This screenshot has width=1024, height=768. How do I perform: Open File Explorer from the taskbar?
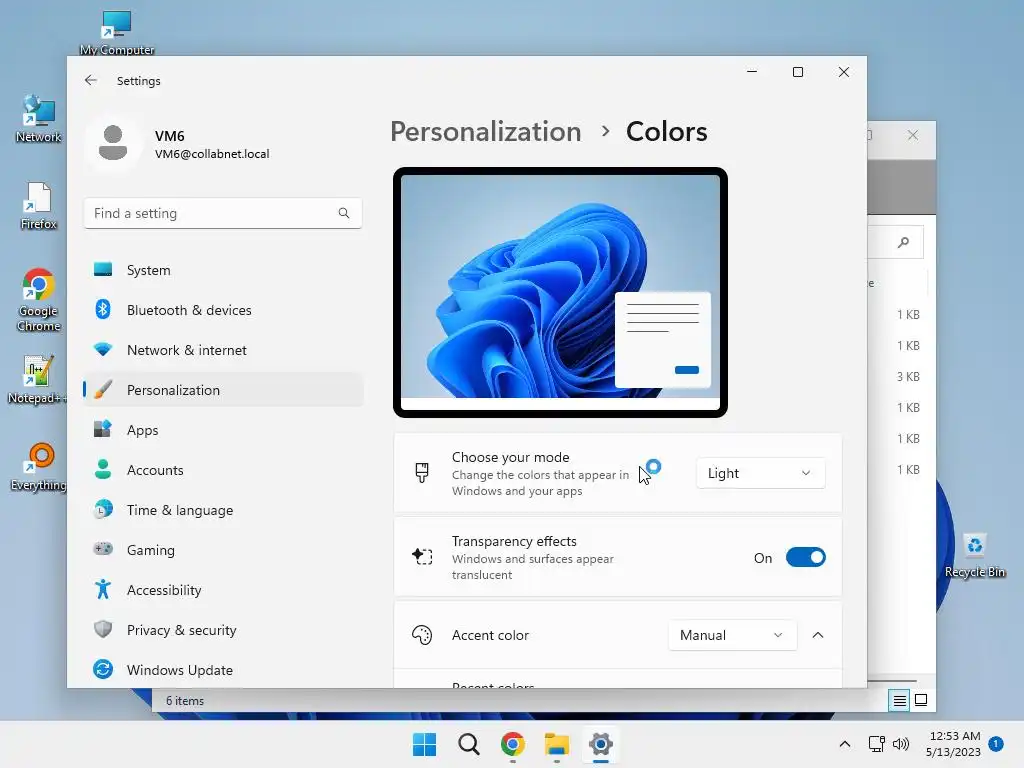[x=556, y=744]
